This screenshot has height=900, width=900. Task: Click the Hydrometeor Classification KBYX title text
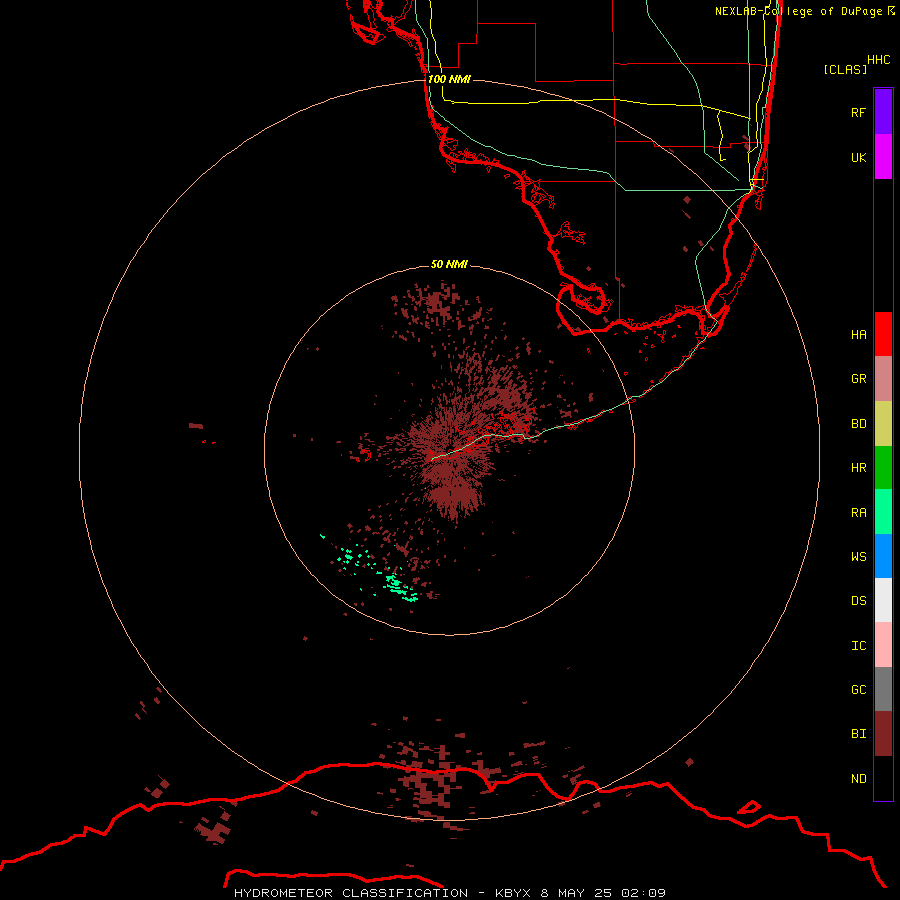click(x=449, y=893)
